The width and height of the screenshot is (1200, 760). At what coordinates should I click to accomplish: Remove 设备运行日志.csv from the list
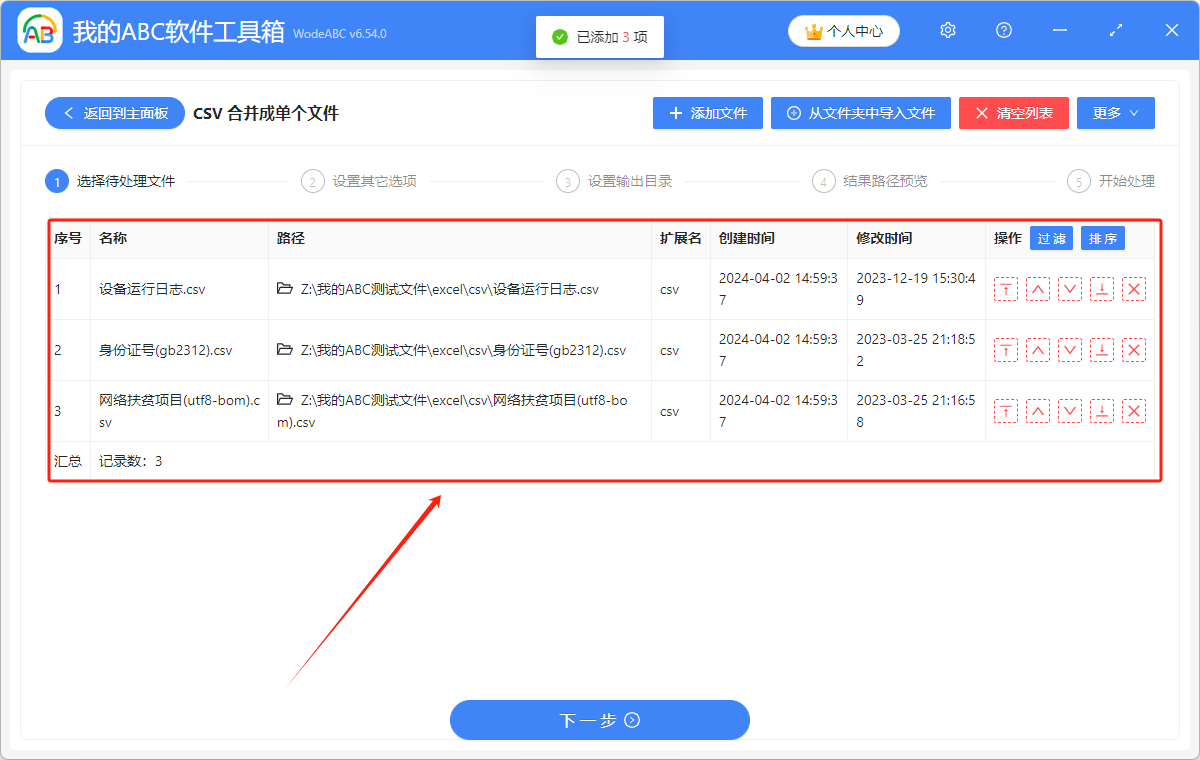(1133, 289)
